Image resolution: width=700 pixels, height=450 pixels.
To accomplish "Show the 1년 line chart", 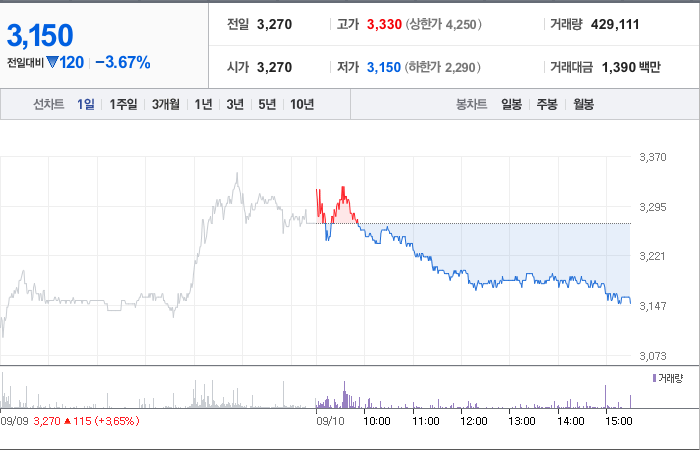I will point(203,104).
